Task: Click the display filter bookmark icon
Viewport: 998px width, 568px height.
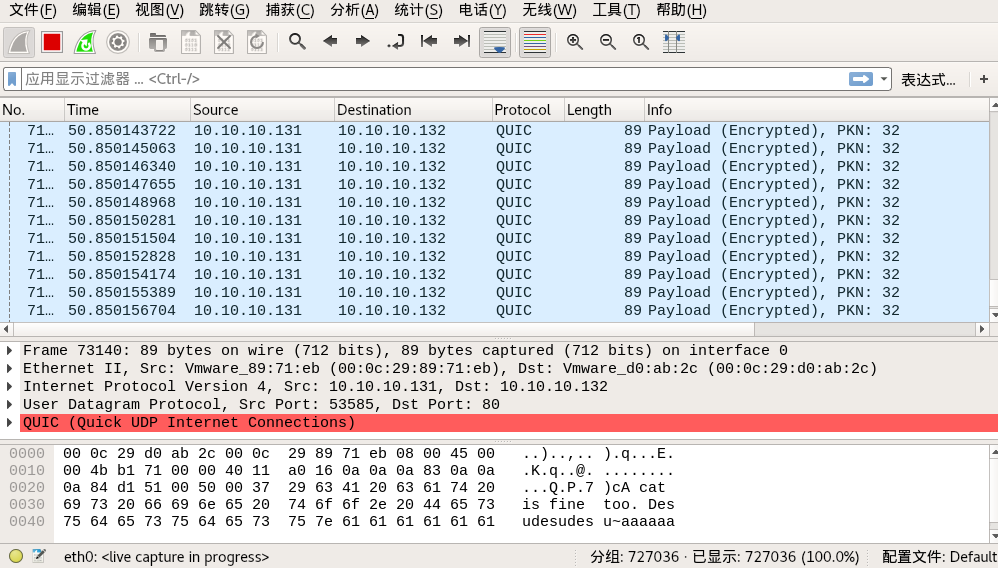Action: coord(12,79)
